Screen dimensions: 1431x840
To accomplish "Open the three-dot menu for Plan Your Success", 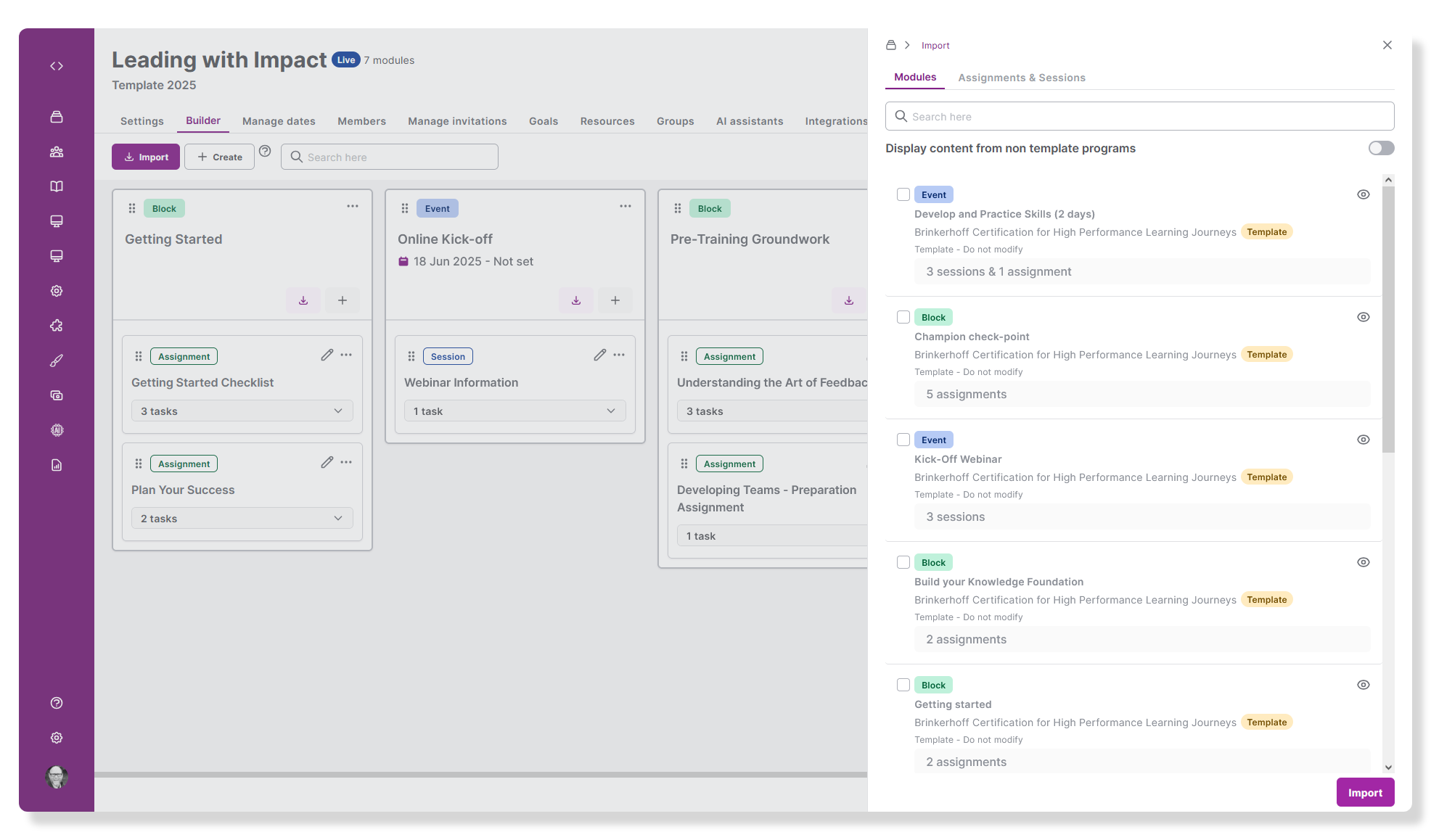I will pos(346,462).
